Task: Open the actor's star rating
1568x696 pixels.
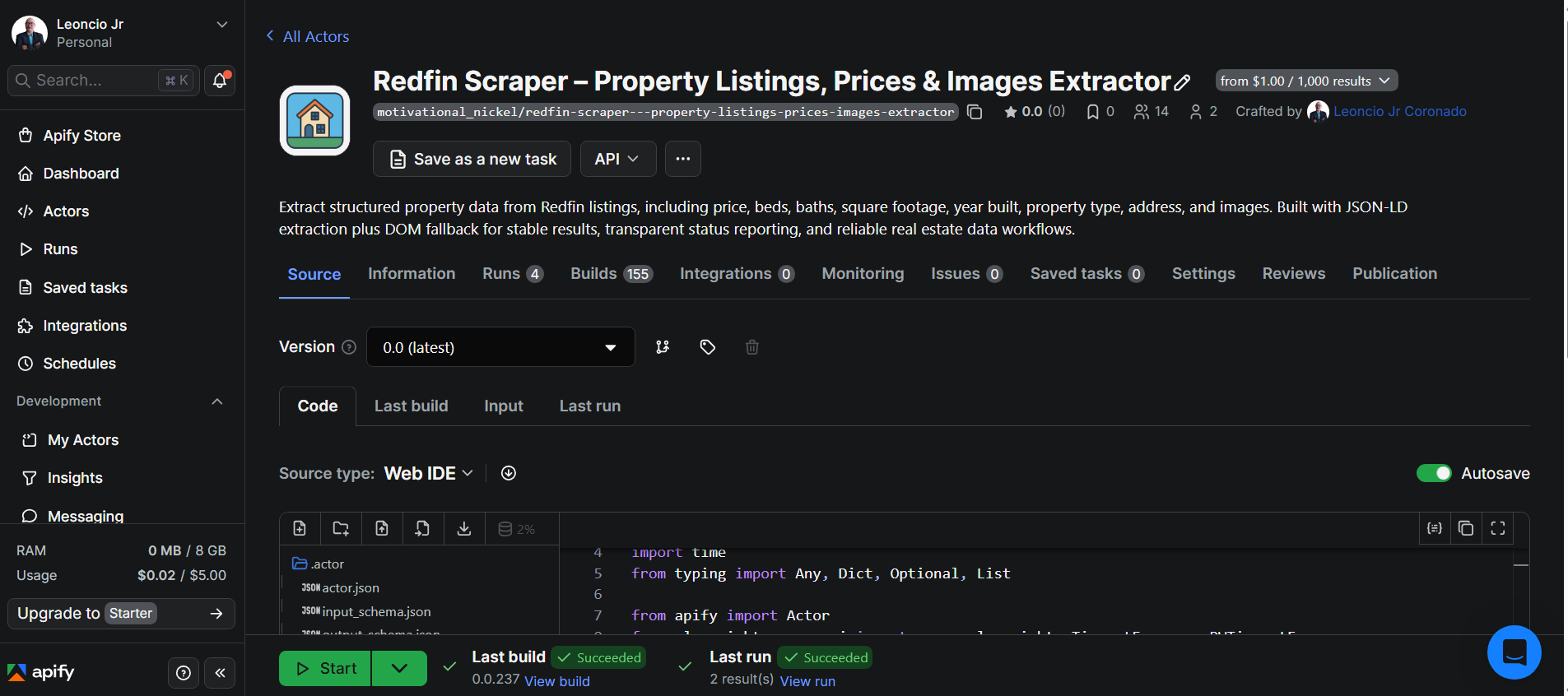Action: pyautogui.click(x=1034, y=112)
